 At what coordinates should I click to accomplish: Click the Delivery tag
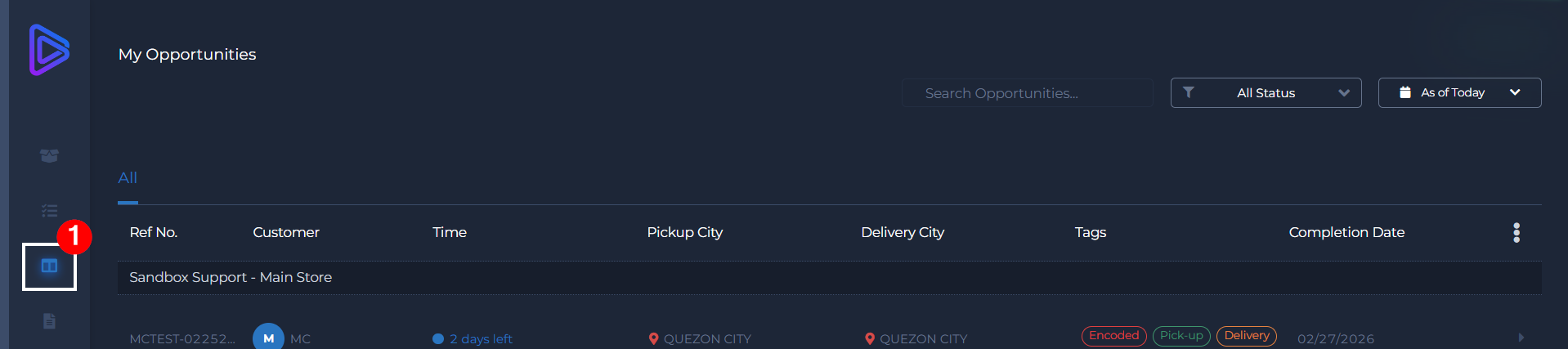coord(1247,336)
